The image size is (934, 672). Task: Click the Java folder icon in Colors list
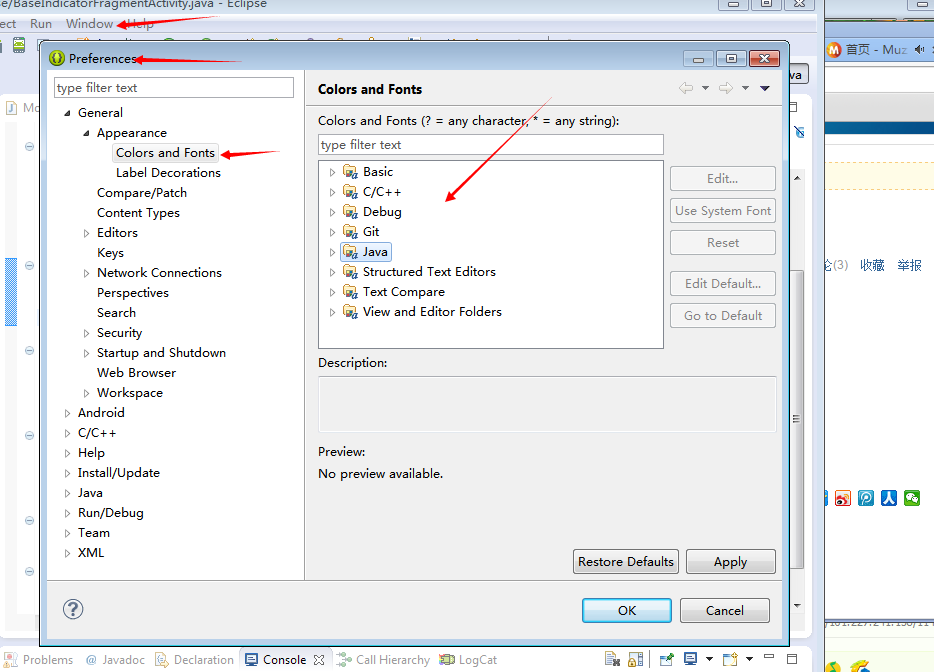350,252
